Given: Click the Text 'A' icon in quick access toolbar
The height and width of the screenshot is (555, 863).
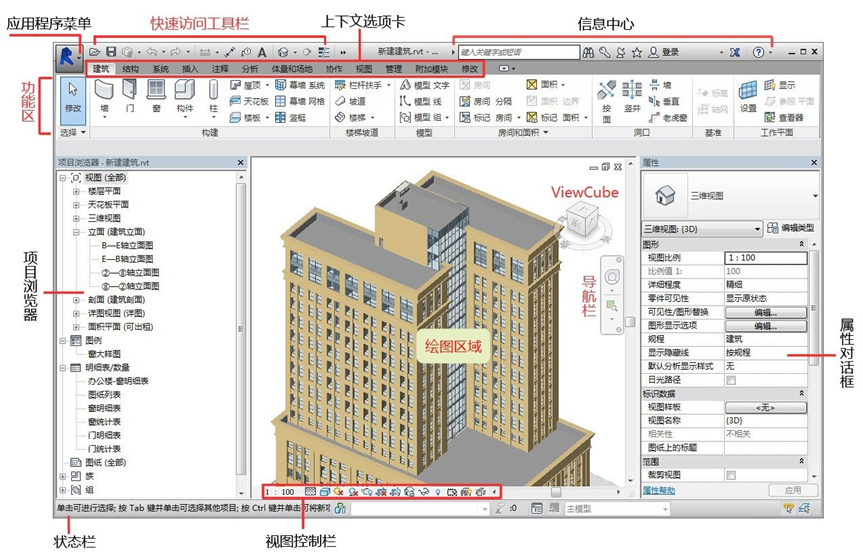Looking at the screenshot, I should coord(262,52).
